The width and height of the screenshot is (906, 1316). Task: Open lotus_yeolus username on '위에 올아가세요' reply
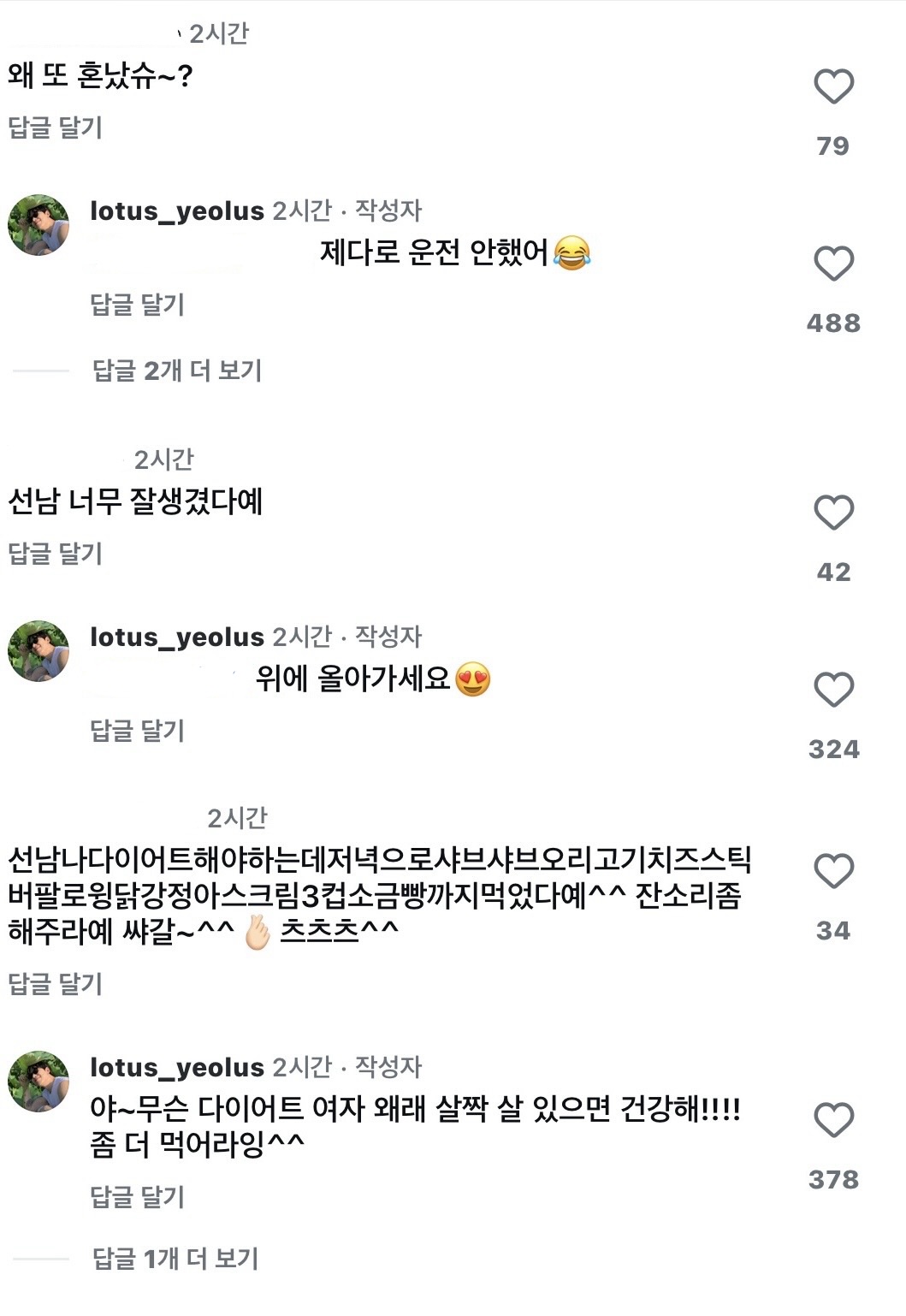click(x=177, y=637)
